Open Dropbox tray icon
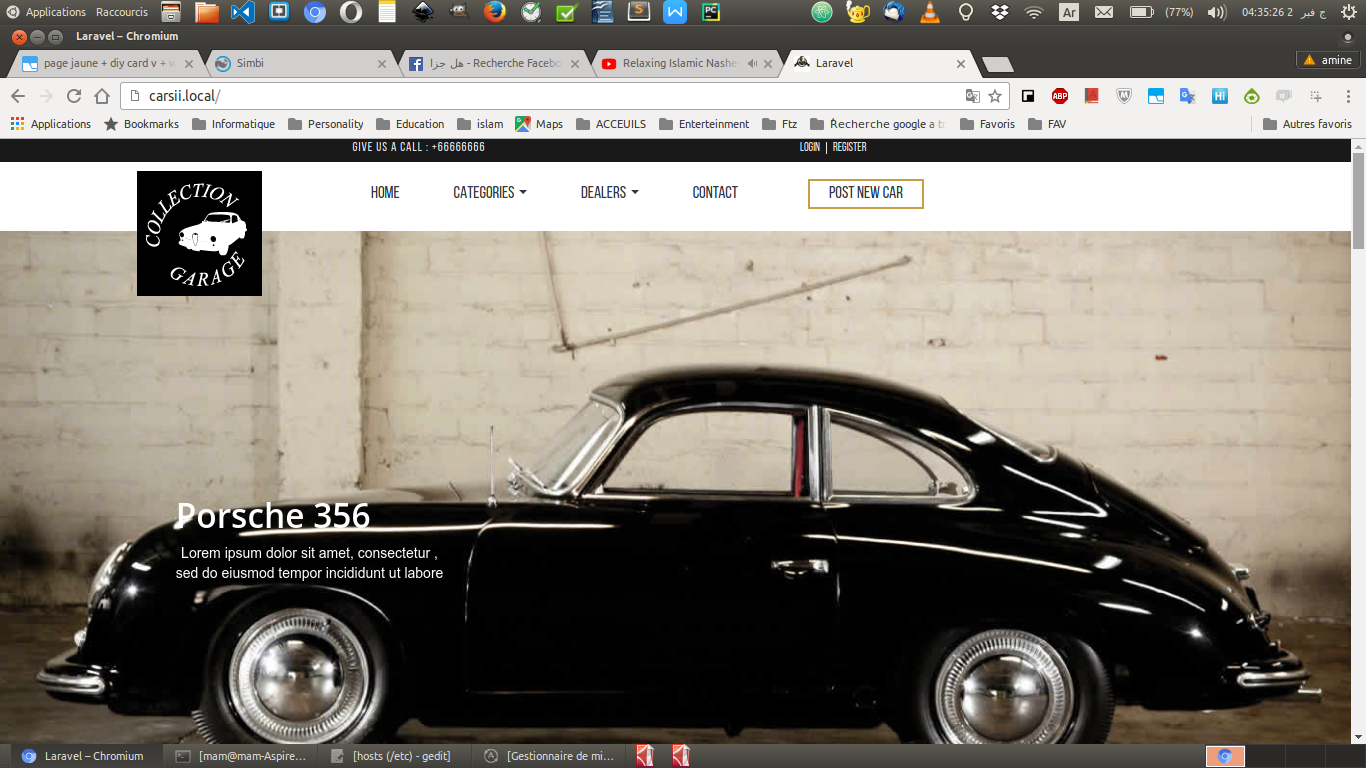1366x768 pixels. coord(999,12)
